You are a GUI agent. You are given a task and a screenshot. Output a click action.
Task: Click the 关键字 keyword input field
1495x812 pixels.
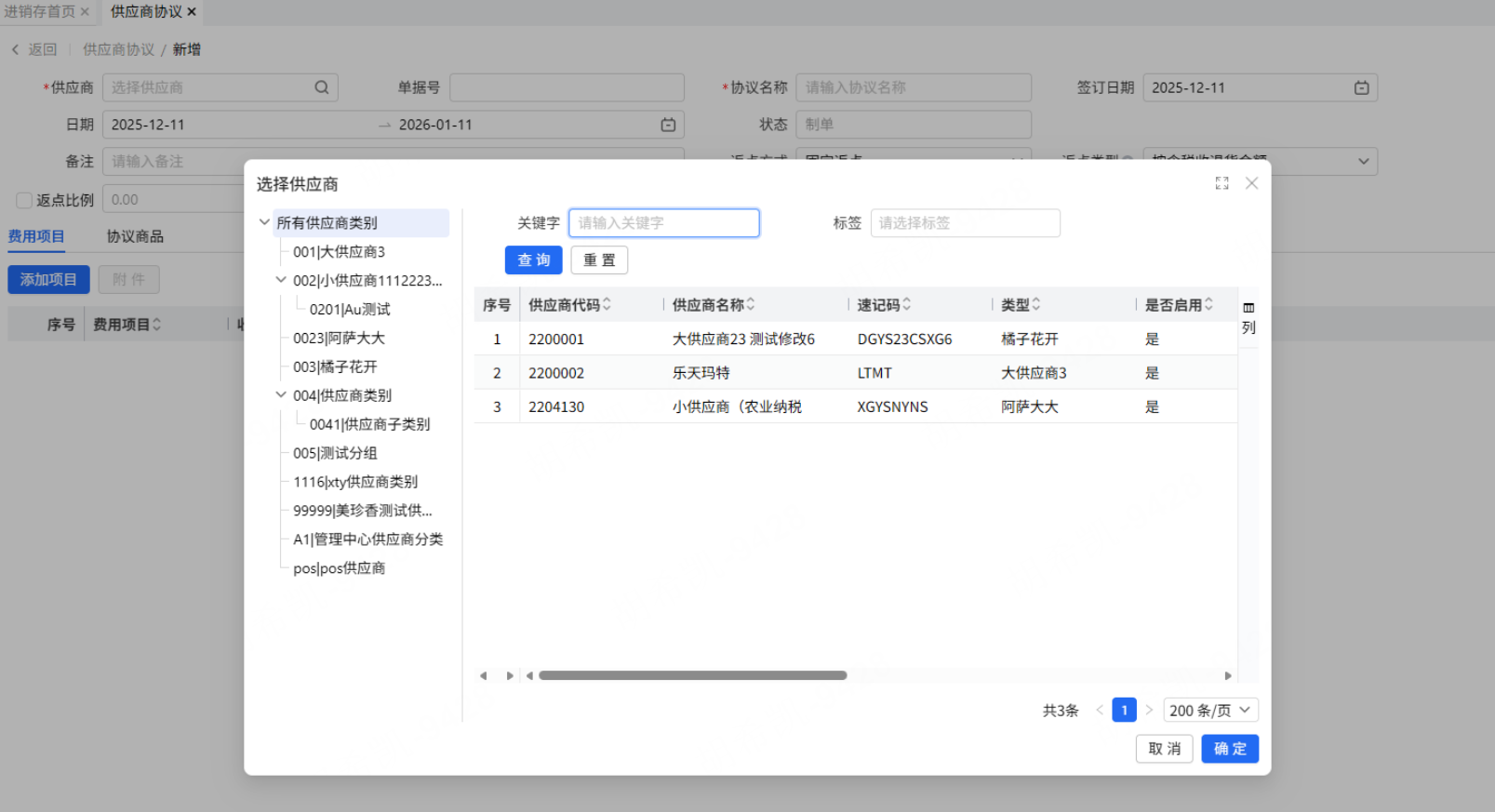coord(663,223)
